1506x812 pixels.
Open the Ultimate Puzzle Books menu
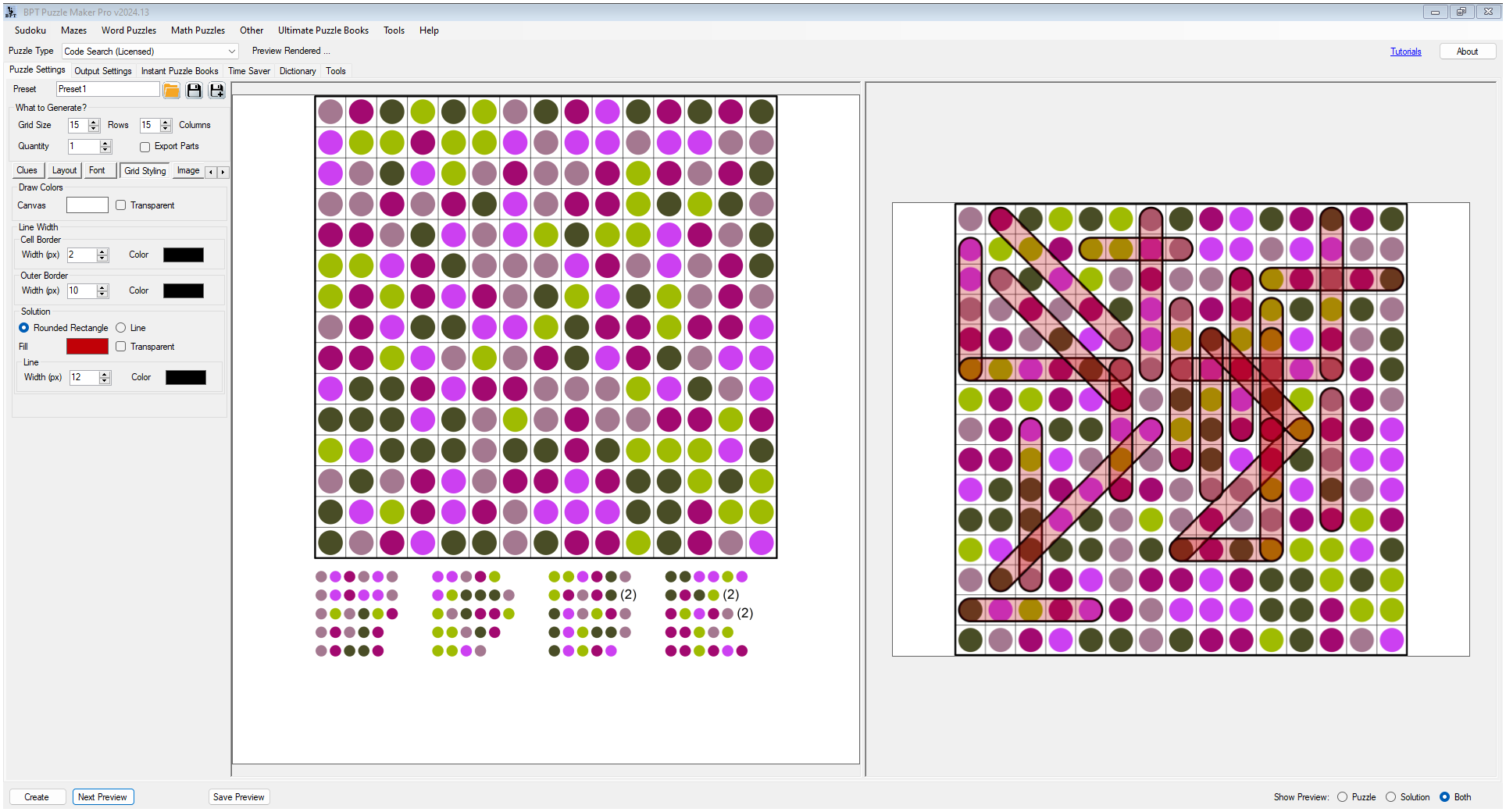click(323, 30)
